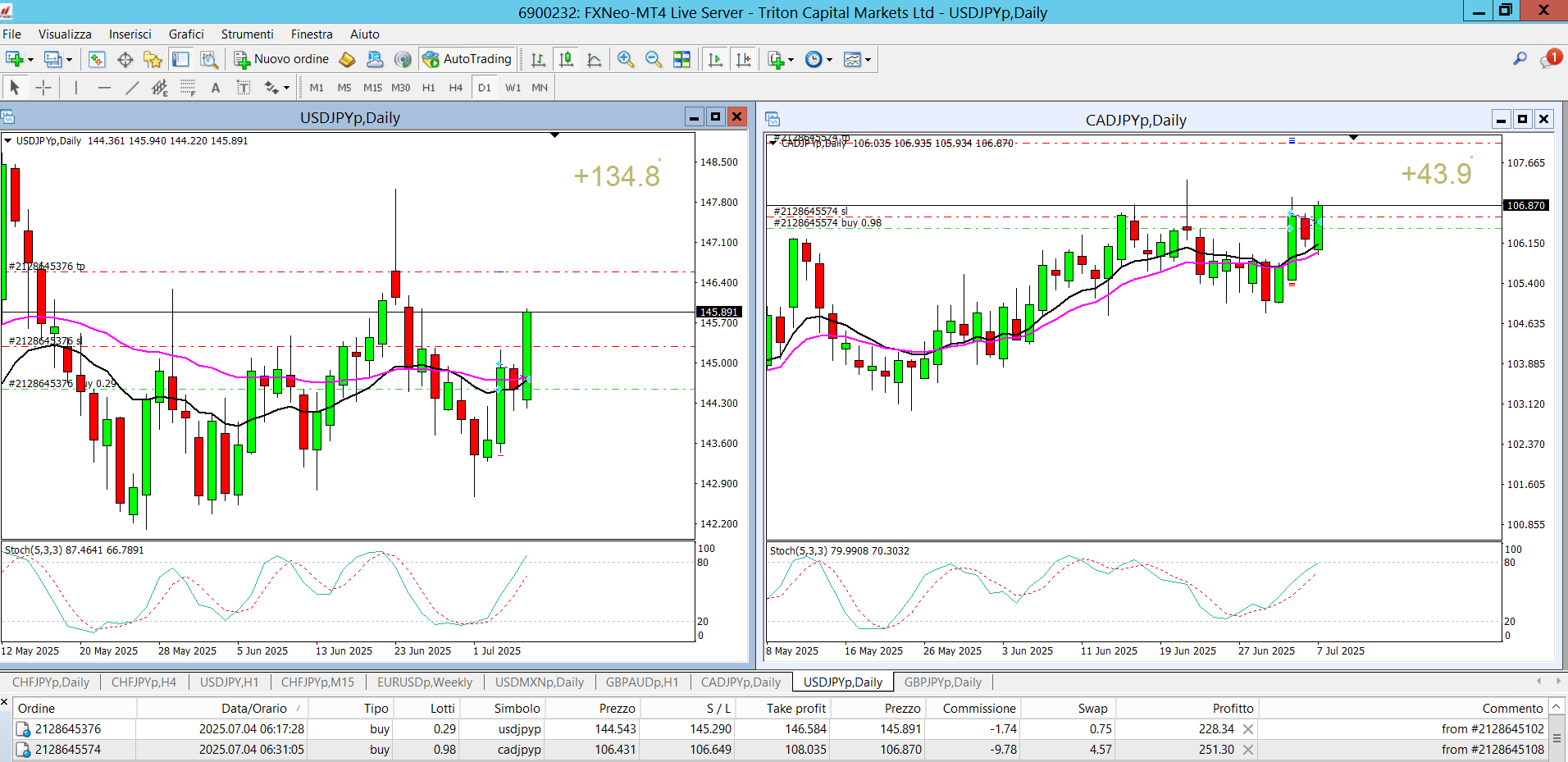Screen dimensions: 1568x762
Task: Open the new chart icon
Action: 14,59
